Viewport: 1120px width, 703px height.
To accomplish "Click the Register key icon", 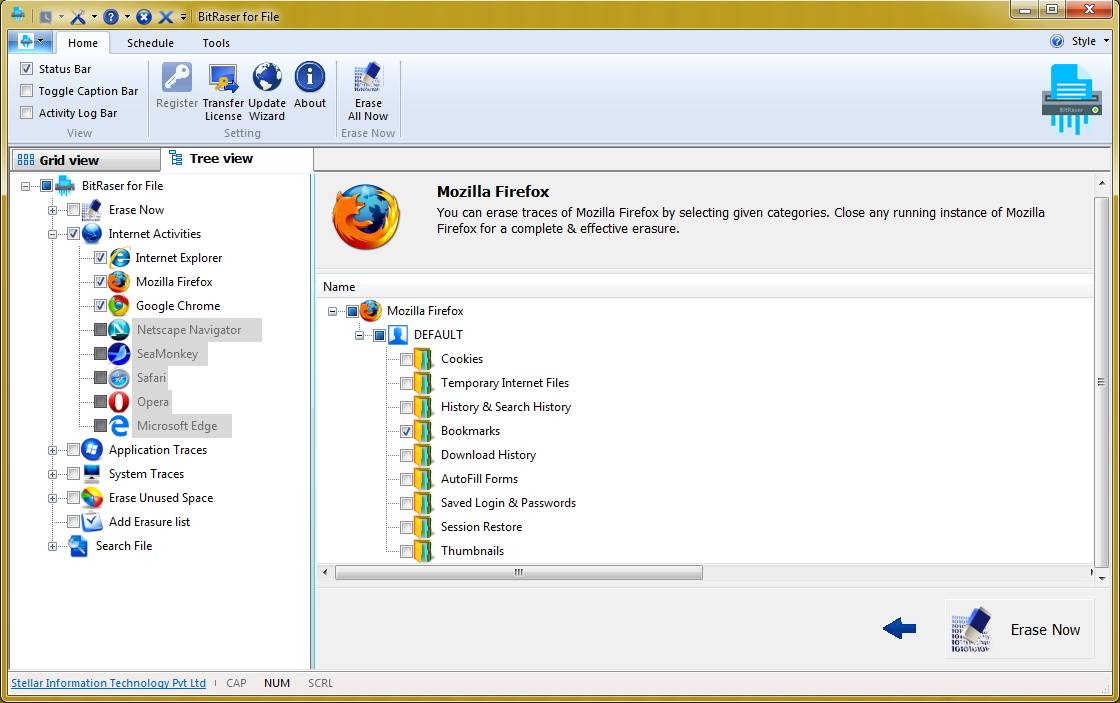I will point(176,77).
